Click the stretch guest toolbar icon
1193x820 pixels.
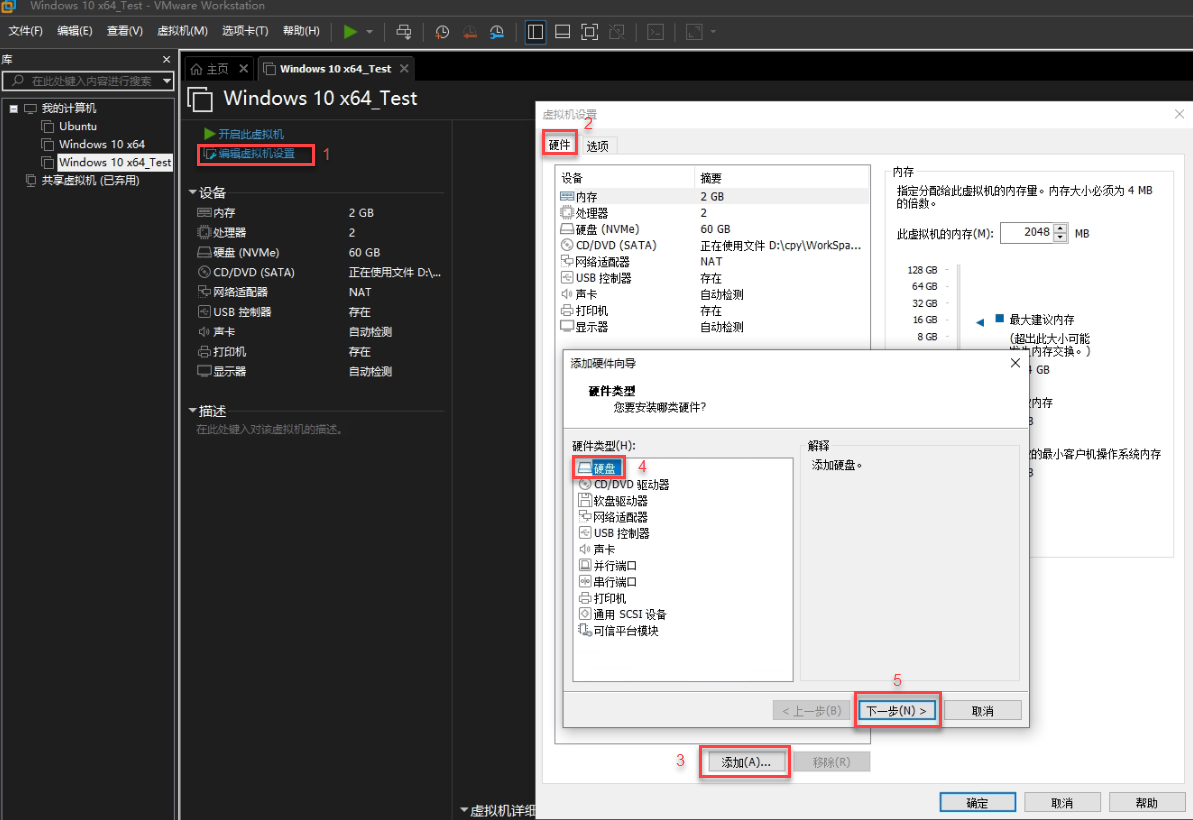(x=694, y=31)
